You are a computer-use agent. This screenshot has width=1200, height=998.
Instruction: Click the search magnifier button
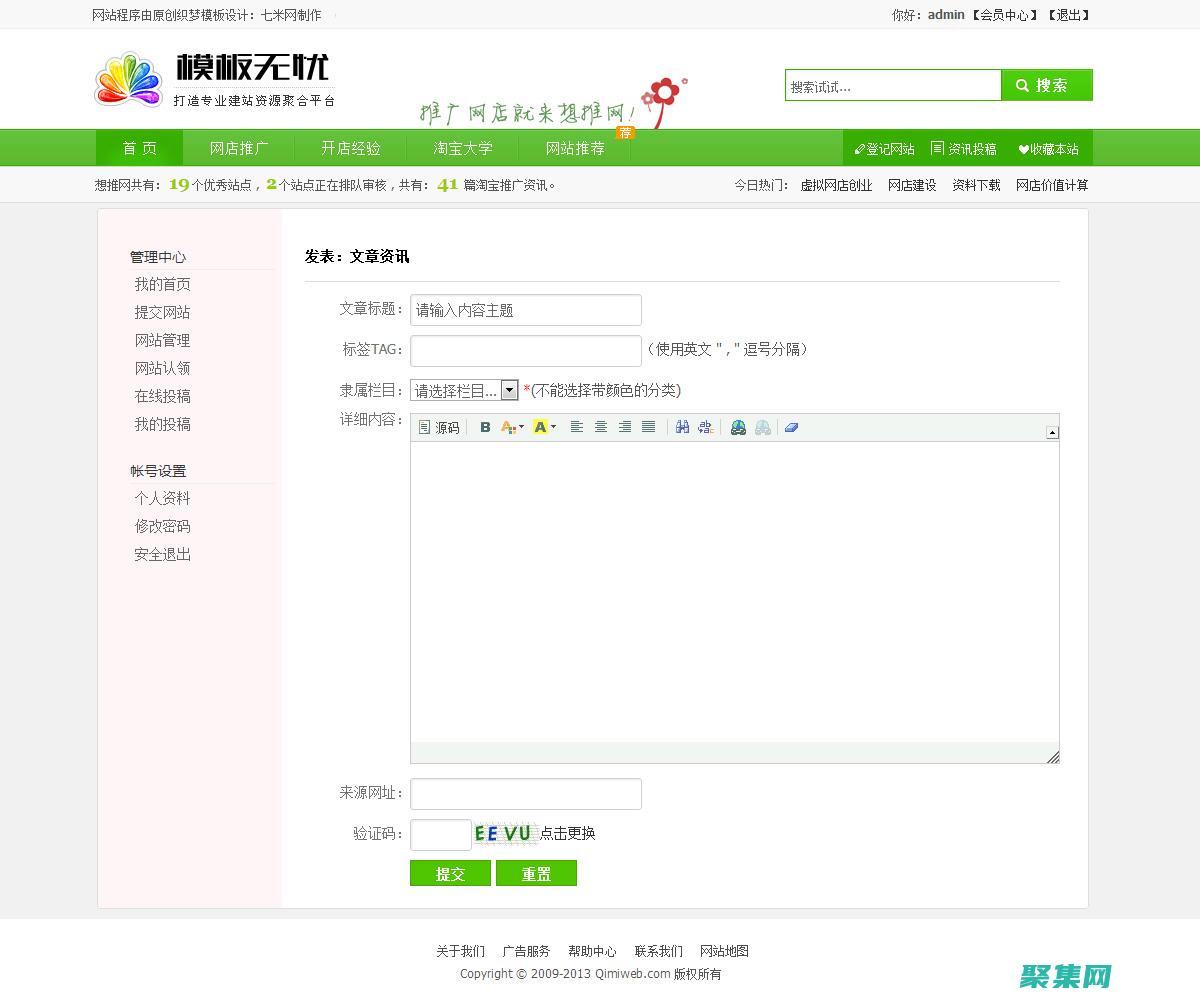(x=1046, y=85)
